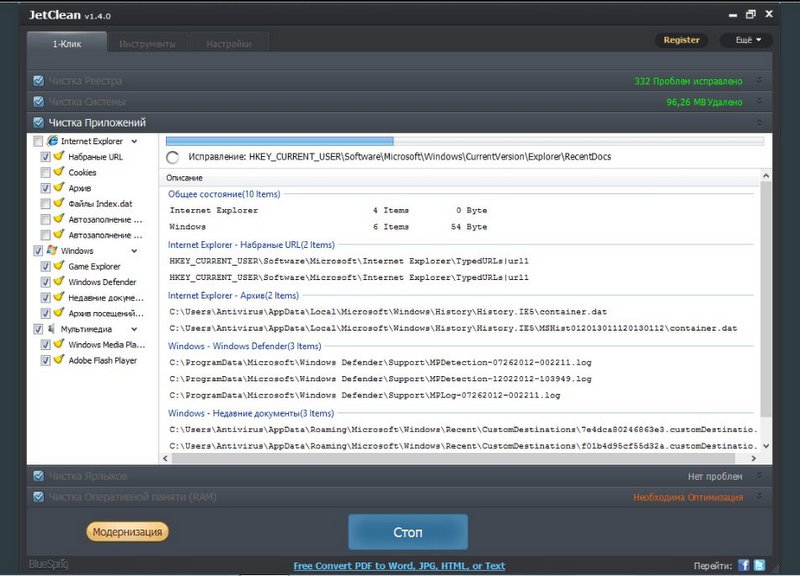This screenshot has height=576, width=800.
Task: Click the Register button
Action: tap(681, 40)
